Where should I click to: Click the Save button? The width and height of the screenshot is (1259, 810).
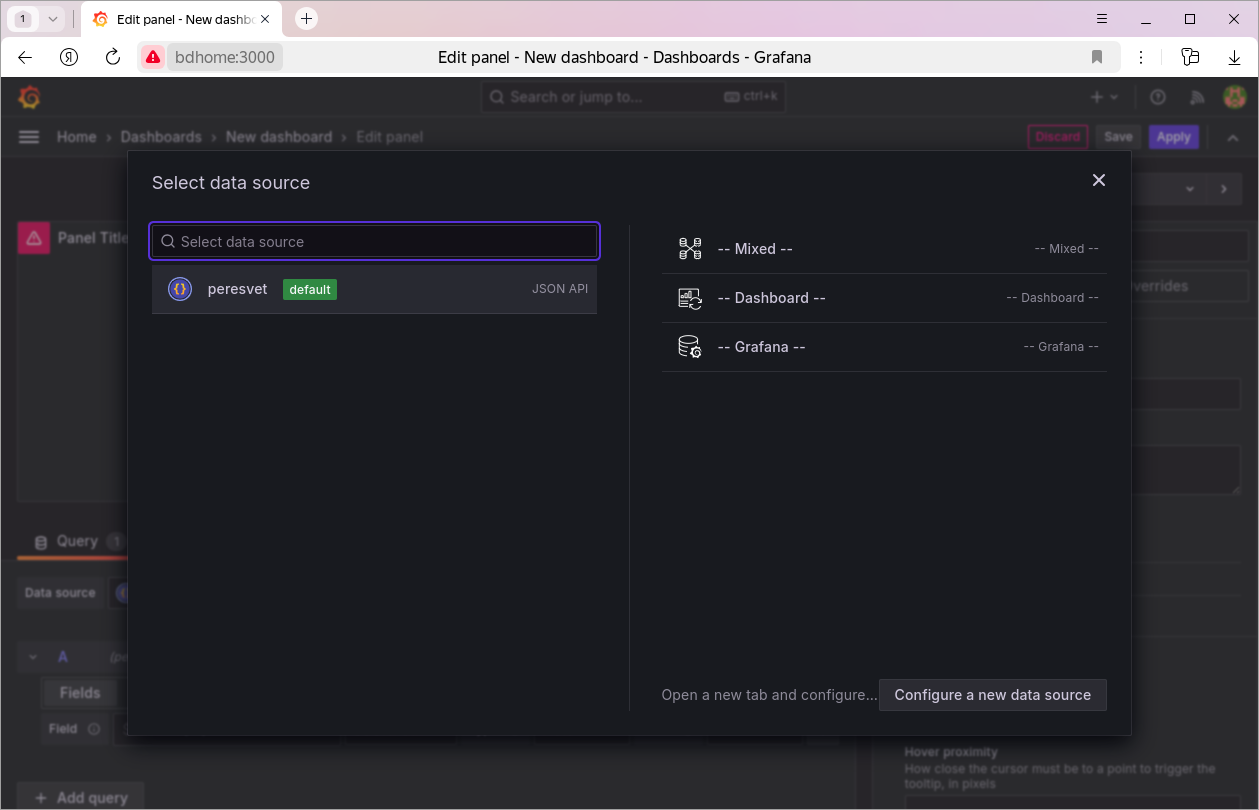(1118, 137)
